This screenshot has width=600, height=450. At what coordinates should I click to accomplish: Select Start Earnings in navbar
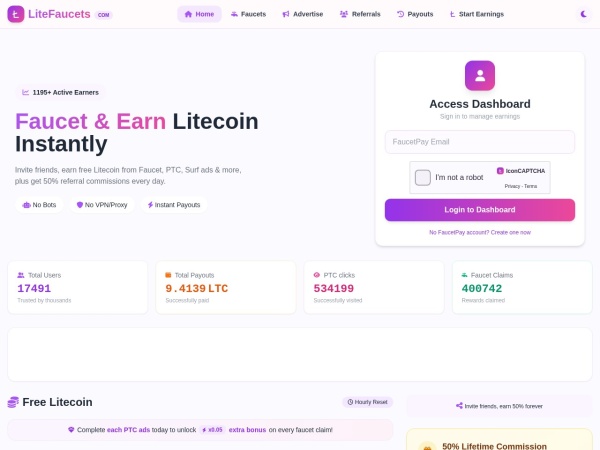476,14
